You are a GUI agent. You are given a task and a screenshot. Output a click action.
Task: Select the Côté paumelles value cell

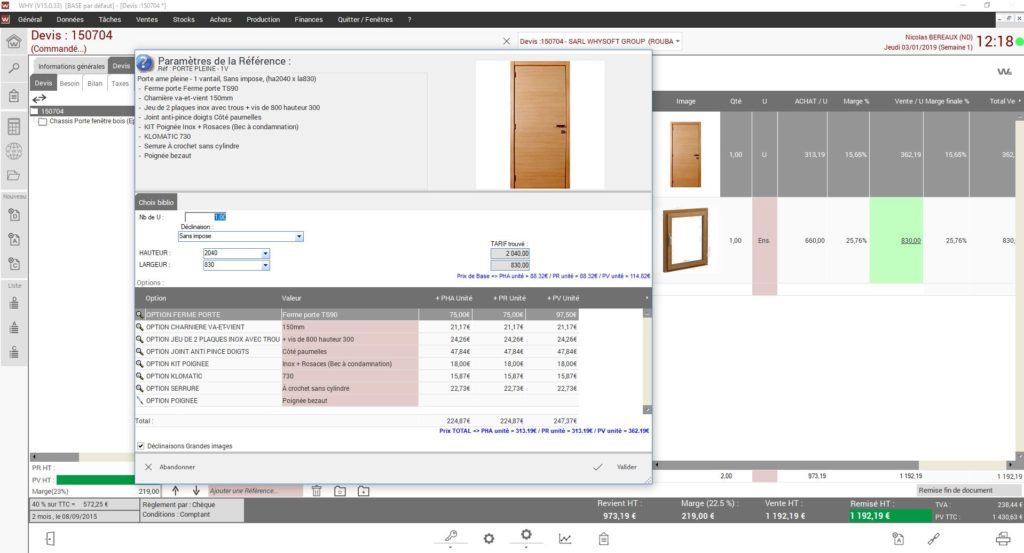click(x=349, y=352)
